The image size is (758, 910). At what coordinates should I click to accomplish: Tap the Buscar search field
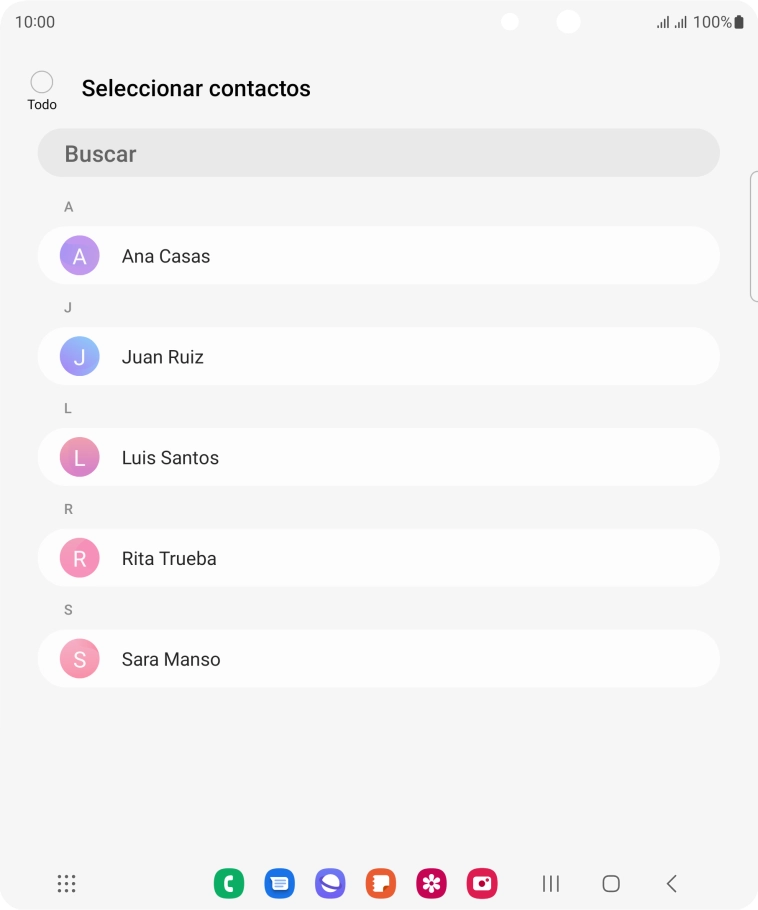pyautogui.click(x=378, y=154)
